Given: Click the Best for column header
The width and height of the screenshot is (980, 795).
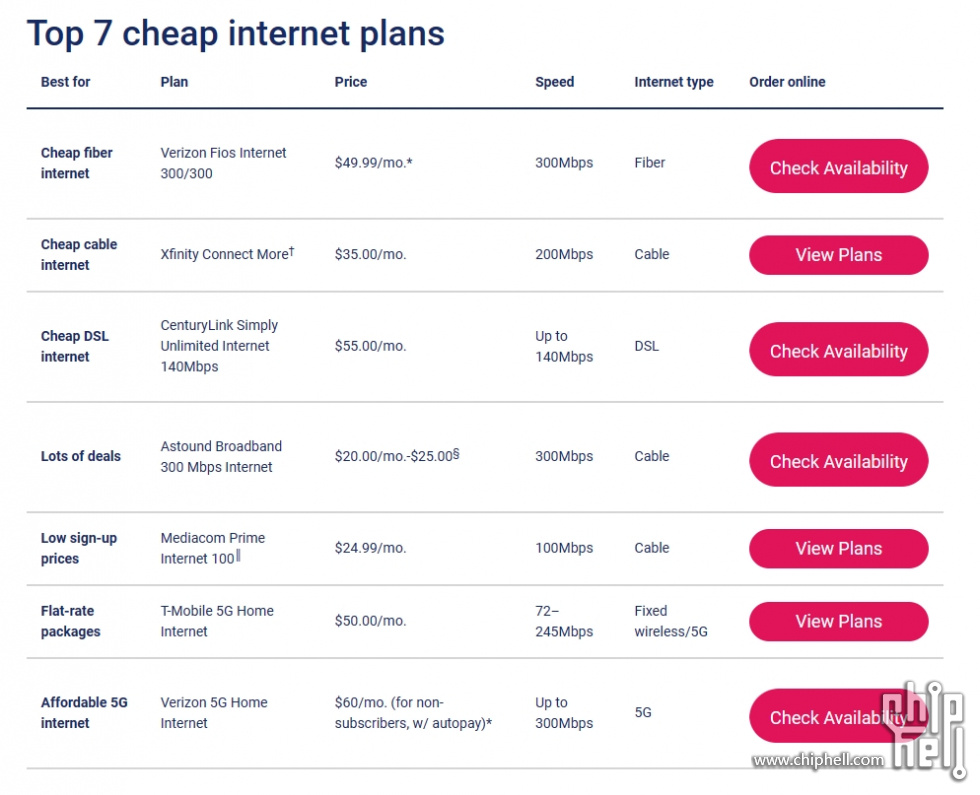Looking at the screenshot, I should coord(66,82).
